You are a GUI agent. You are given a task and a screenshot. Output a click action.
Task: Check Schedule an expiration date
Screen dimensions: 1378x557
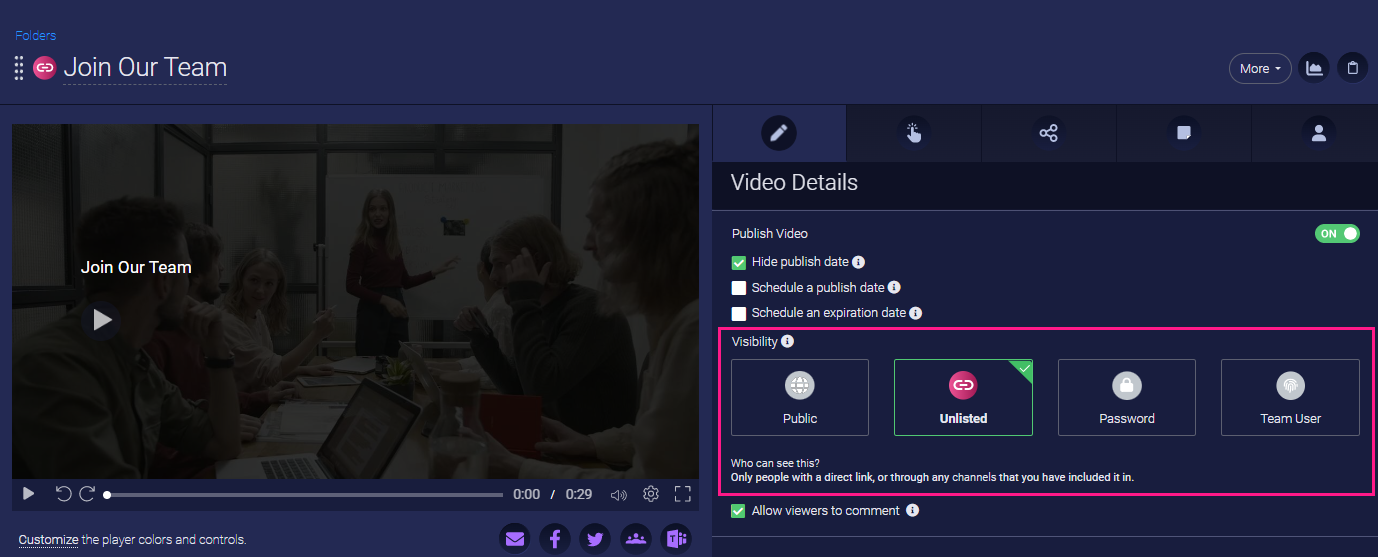739,313
